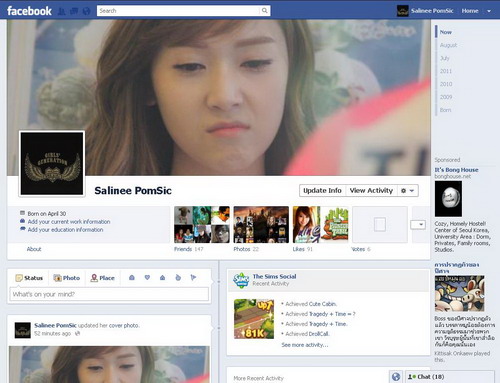
Task: Click the bonghouse.net URL text
Action: coord(453,176)
